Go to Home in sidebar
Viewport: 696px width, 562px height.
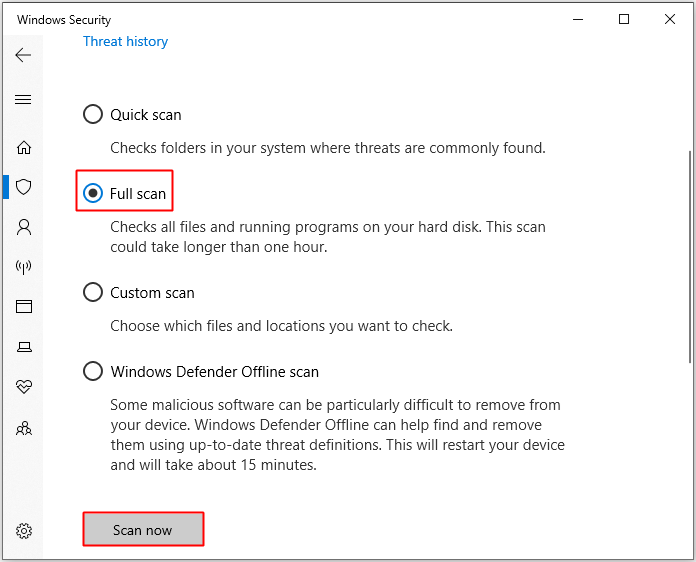tap(24, 147)
